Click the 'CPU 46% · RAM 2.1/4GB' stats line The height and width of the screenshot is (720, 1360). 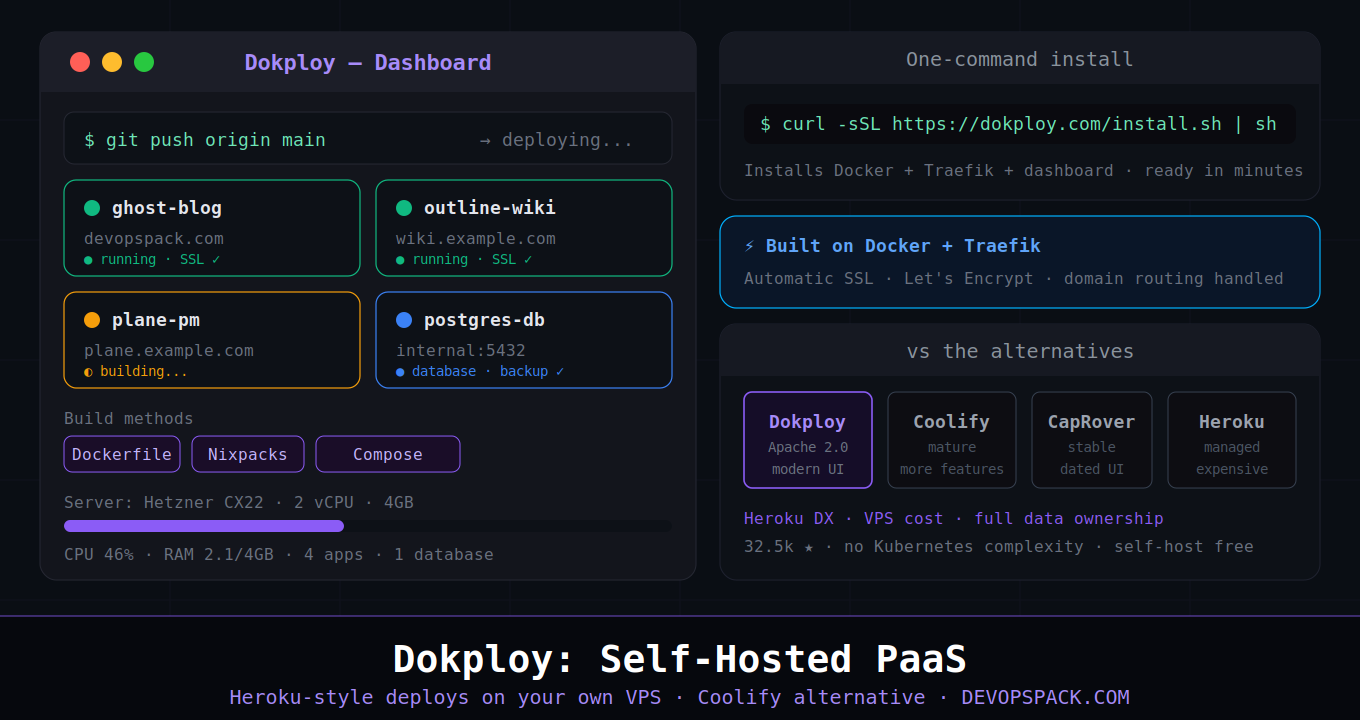tap(279, 554)
